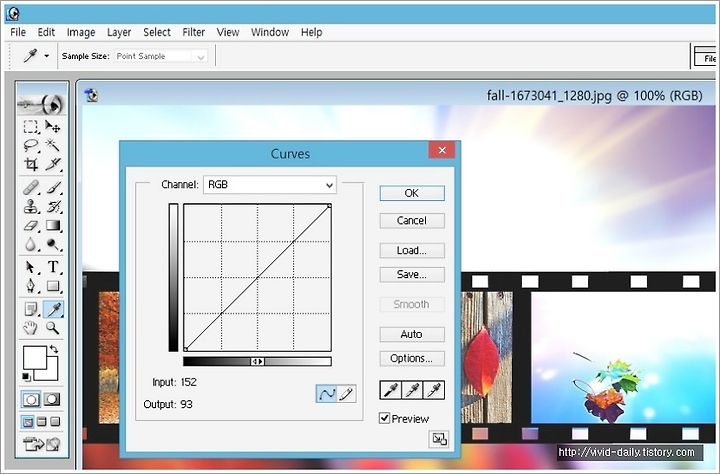Reset default foreground and background colors
This screenshot has height=474, width=720.
pyautogui.click(x=26, y=377)
